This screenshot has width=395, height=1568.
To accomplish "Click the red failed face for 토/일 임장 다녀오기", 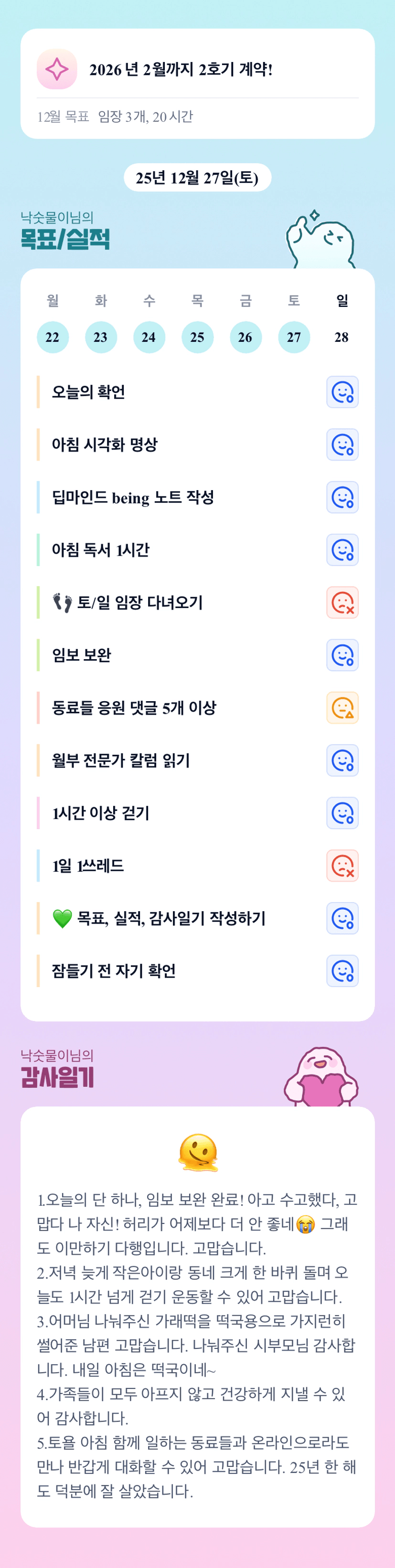I will tap(342, 602).
